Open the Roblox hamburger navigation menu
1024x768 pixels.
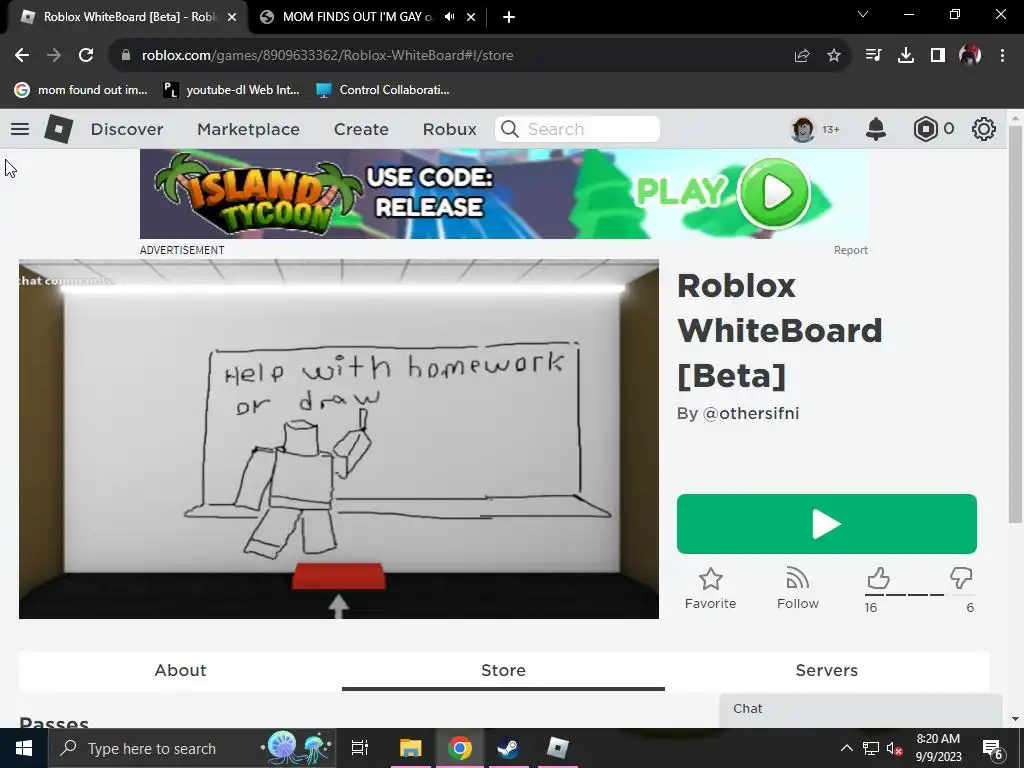coord(20,129)
